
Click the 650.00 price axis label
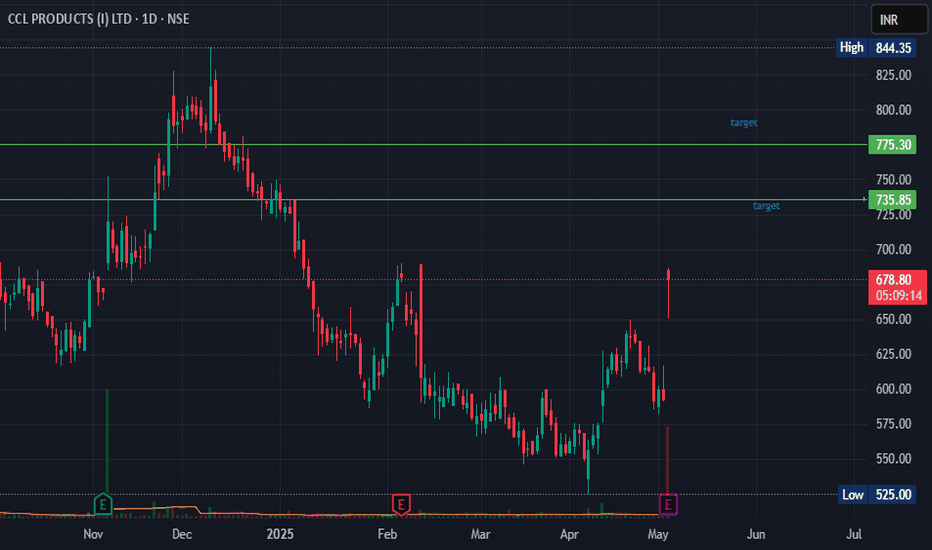click(893, 319)
